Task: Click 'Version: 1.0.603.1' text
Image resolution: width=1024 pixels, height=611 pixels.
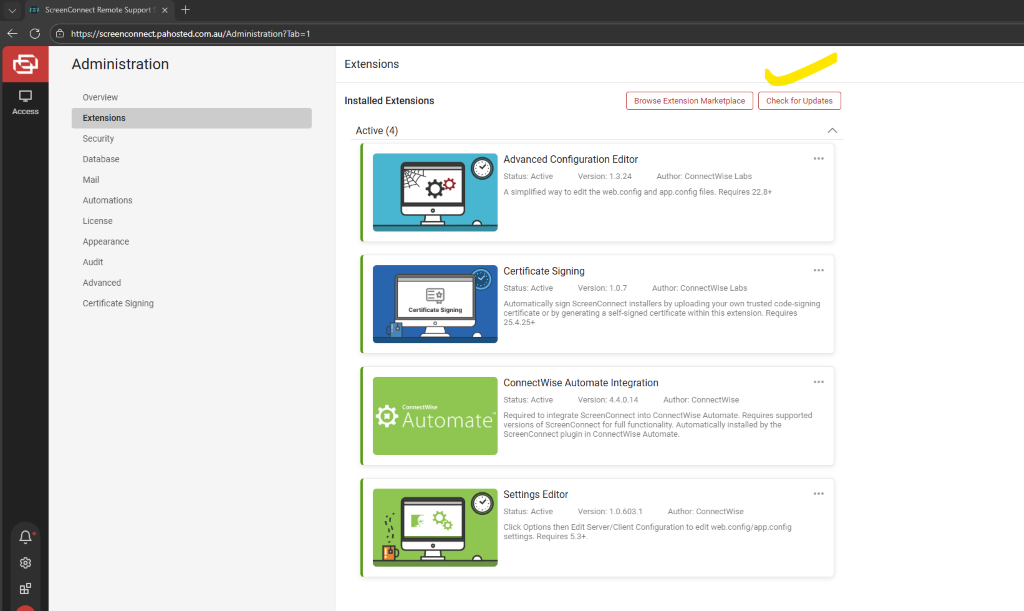Action: (610, 511)
